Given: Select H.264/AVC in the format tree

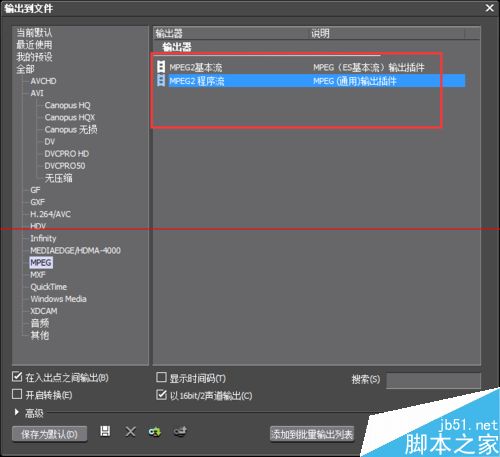Looking at the screenshot, I should (51, 214).
